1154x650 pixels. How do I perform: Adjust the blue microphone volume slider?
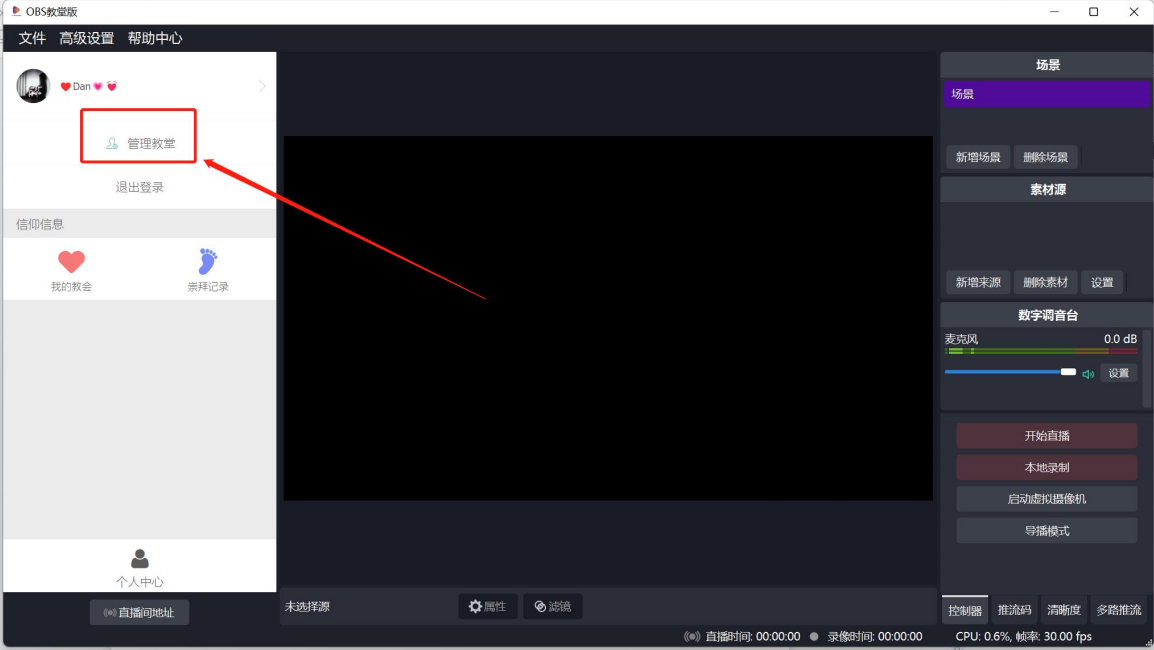click(x=1067, y=372)
